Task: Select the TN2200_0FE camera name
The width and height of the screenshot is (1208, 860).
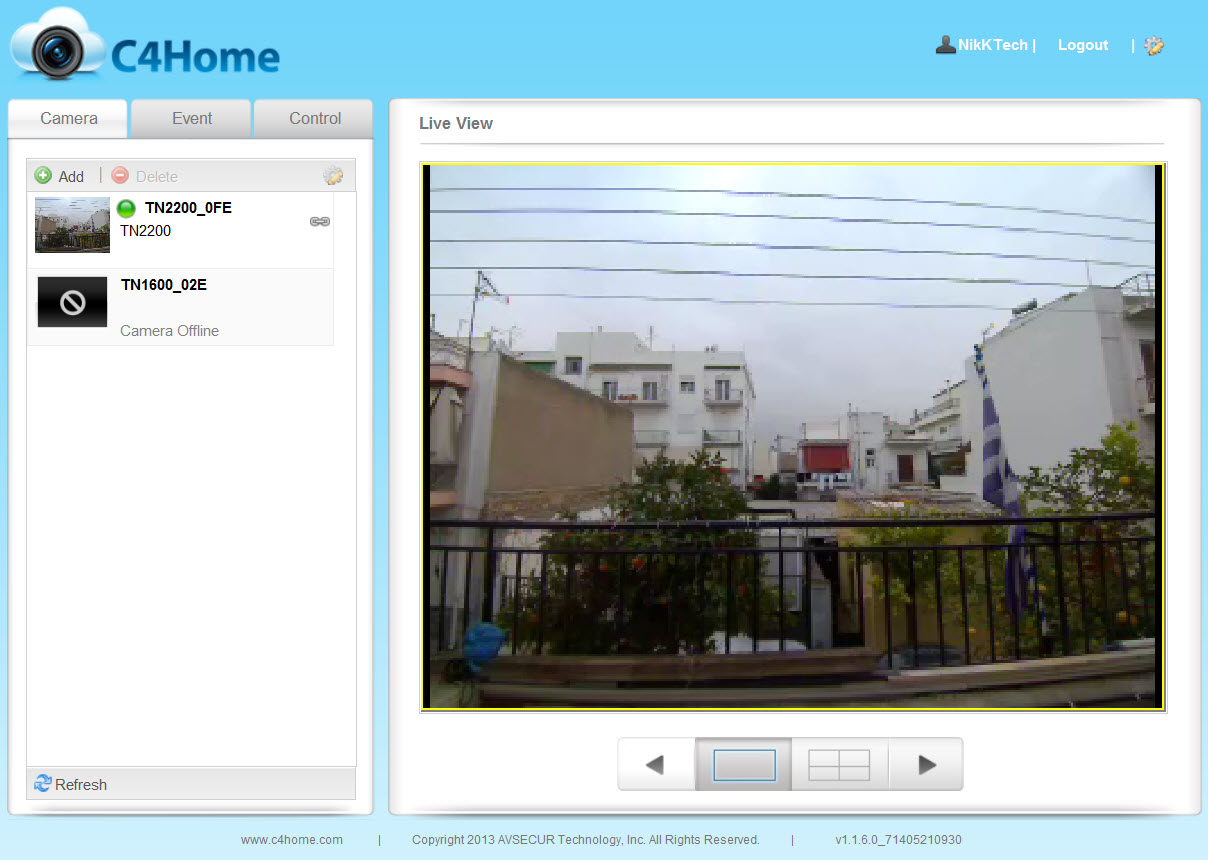Action: coord(188,208)
